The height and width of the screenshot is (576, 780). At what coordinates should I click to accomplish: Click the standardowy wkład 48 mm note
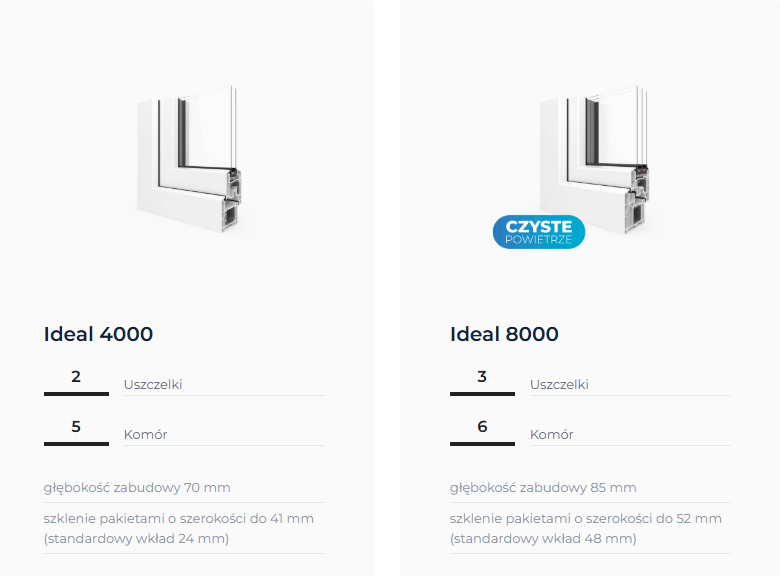[x=543, y=539]
